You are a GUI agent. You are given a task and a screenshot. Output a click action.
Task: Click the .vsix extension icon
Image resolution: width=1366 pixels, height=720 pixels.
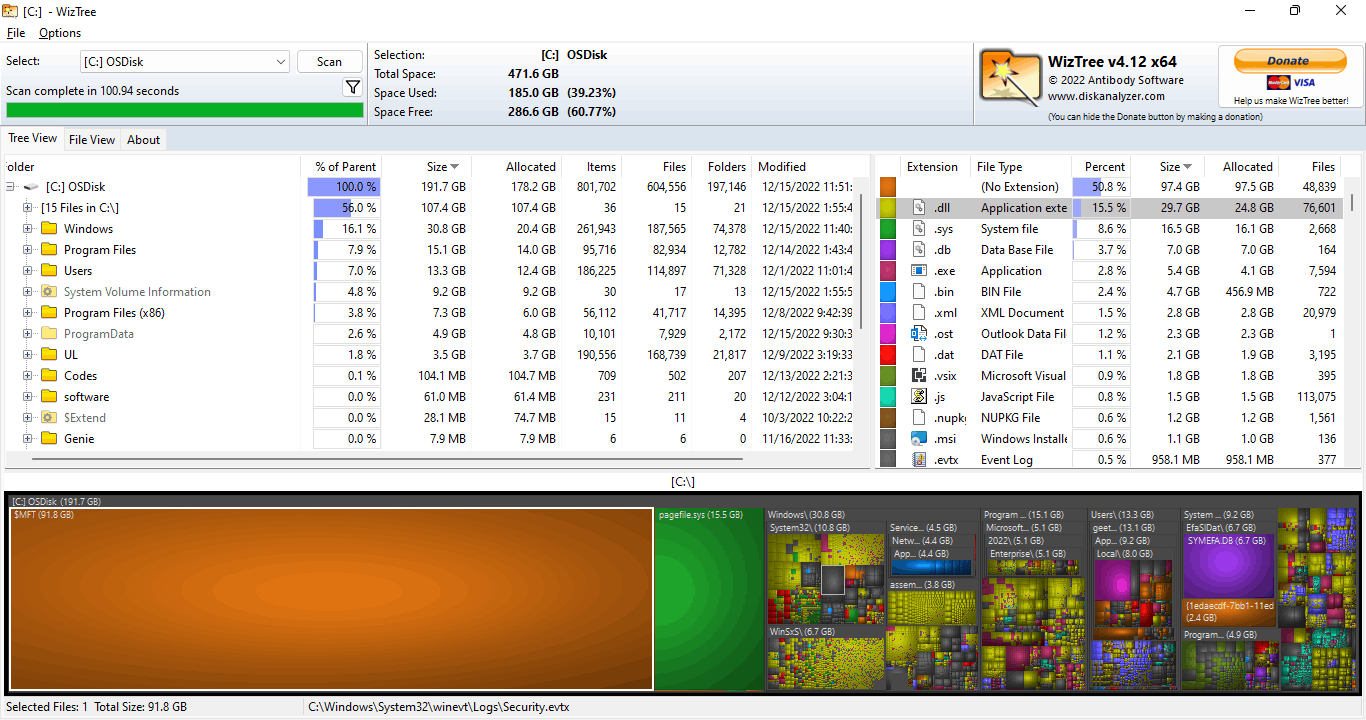click(919, 376)
